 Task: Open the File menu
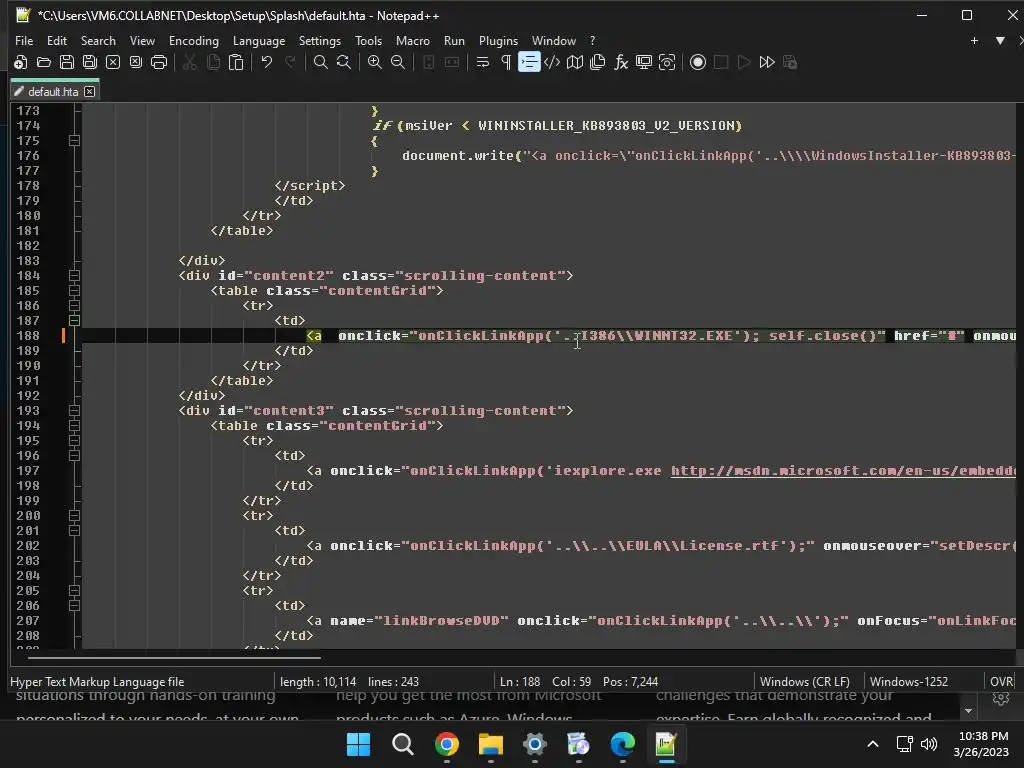pos(24,40)
